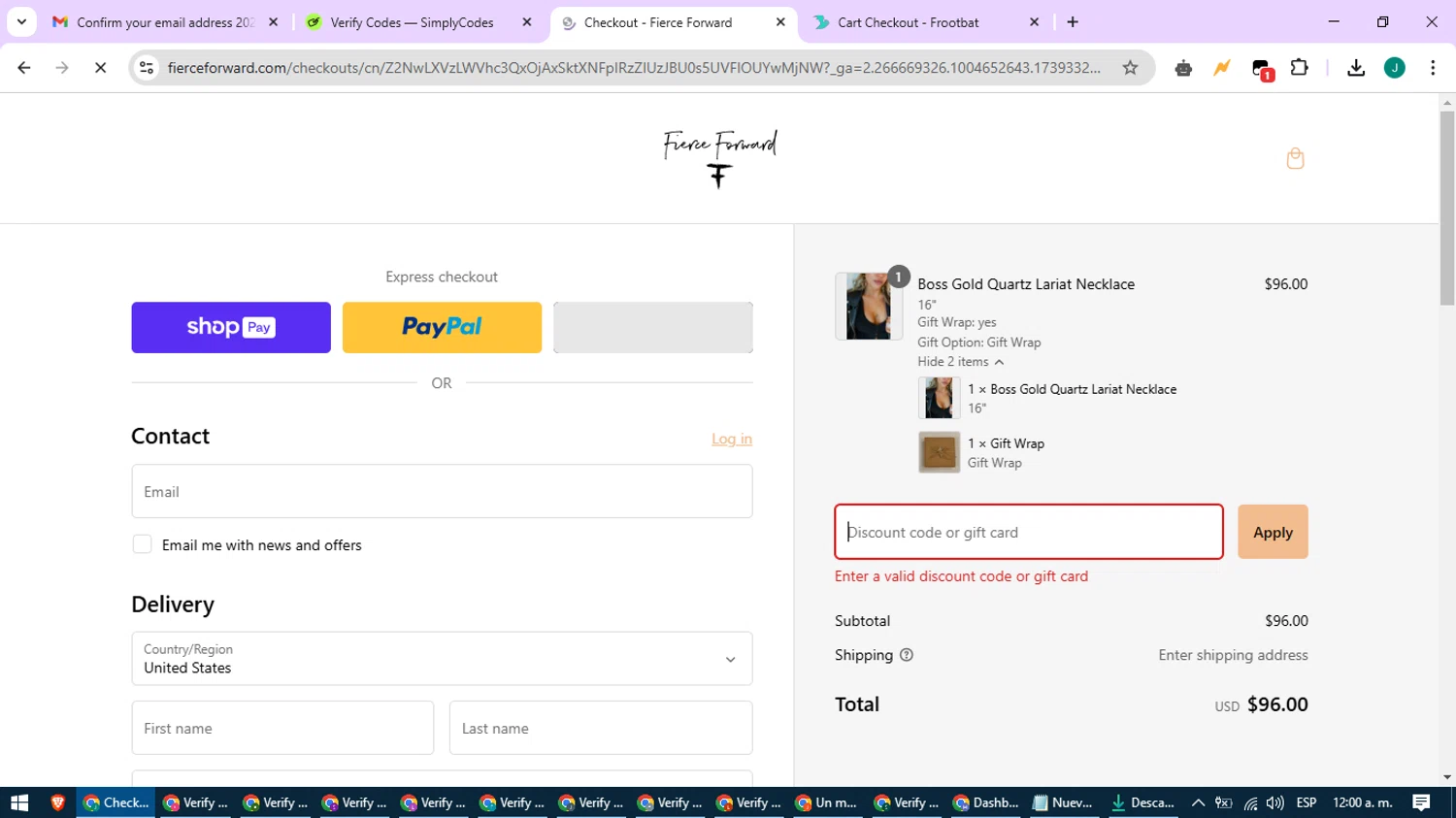The image size is (1456, 818).
Task: Click the Gift Wrap item thumbnail
Action: (x=939, y=452)
